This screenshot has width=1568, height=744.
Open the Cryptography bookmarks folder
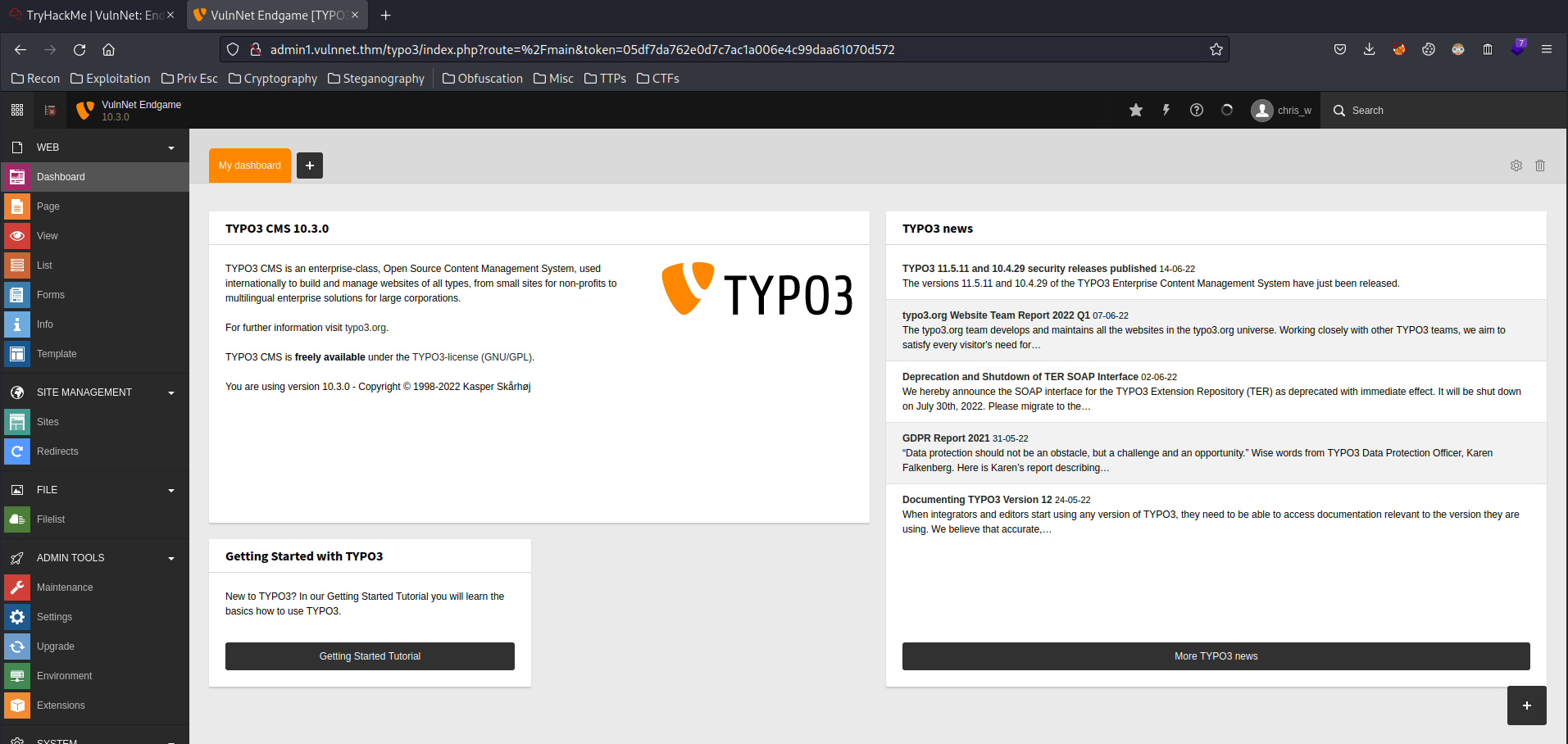point(273,79)
